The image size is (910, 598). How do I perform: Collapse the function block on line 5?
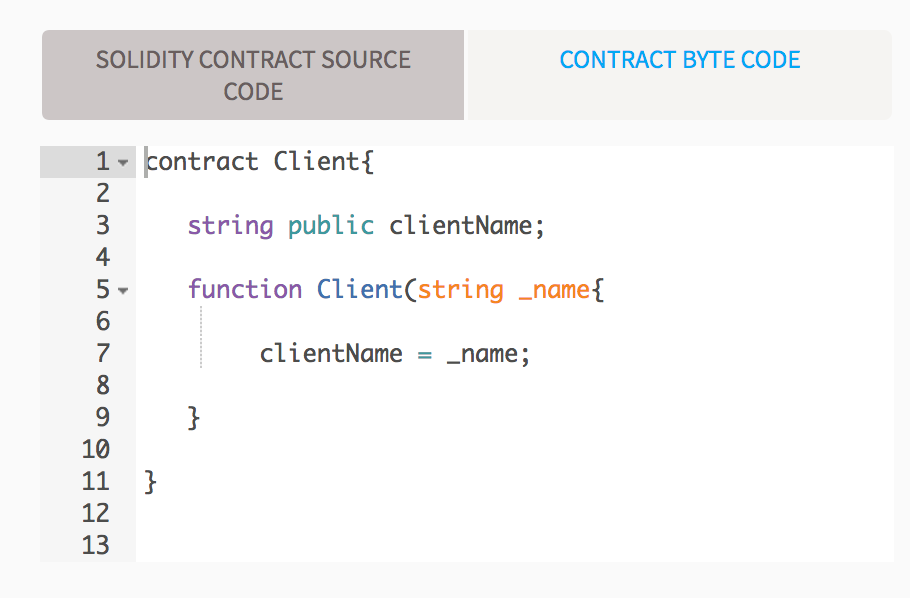coord(123,291)
